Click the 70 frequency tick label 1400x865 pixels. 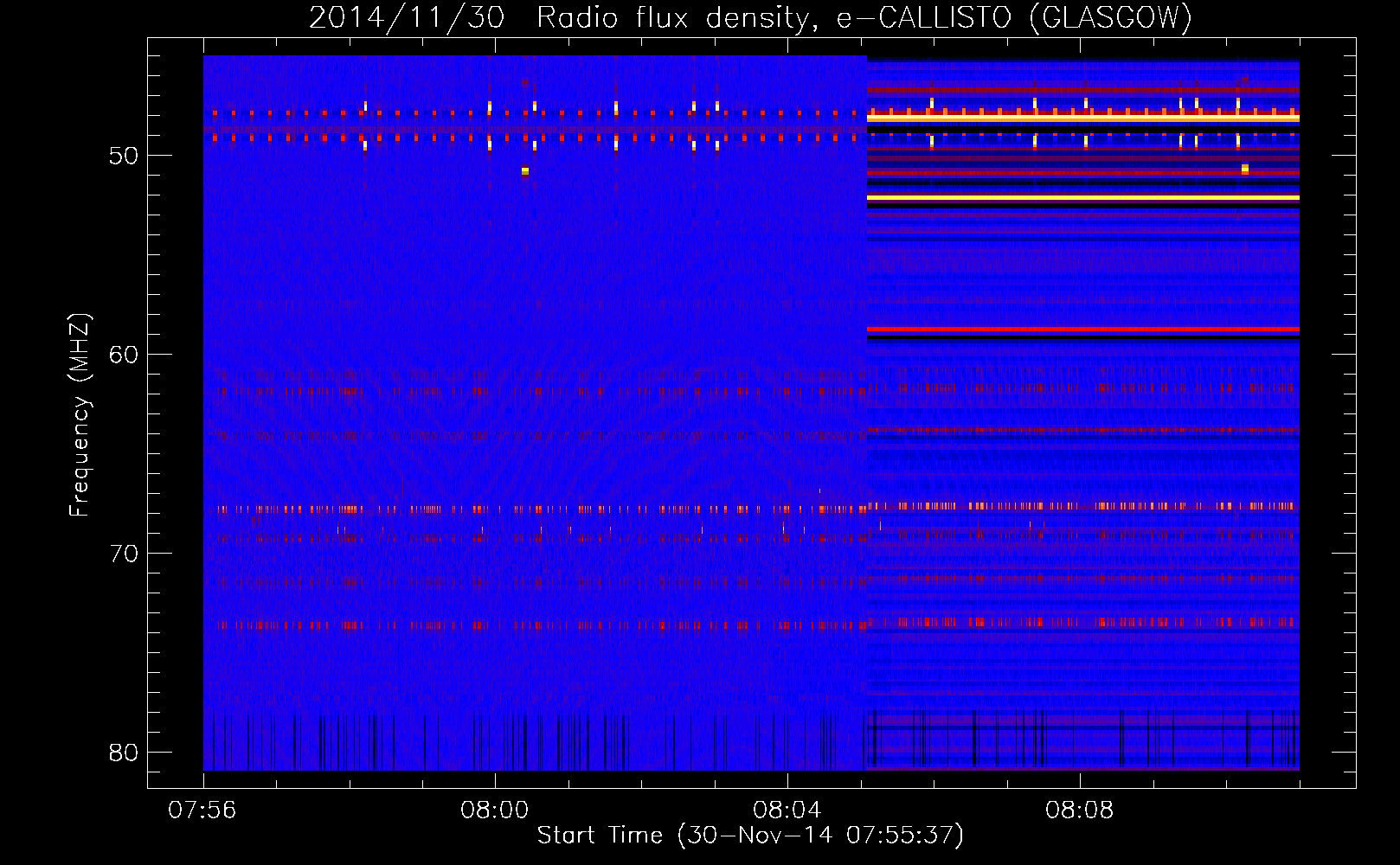tap(124, 554)
